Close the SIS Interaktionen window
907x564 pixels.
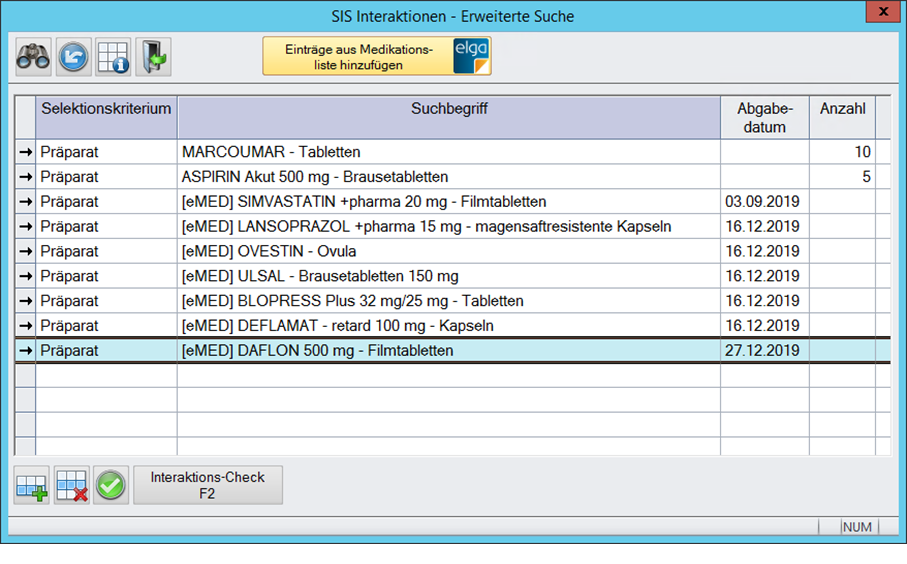[x=884, y=14]
